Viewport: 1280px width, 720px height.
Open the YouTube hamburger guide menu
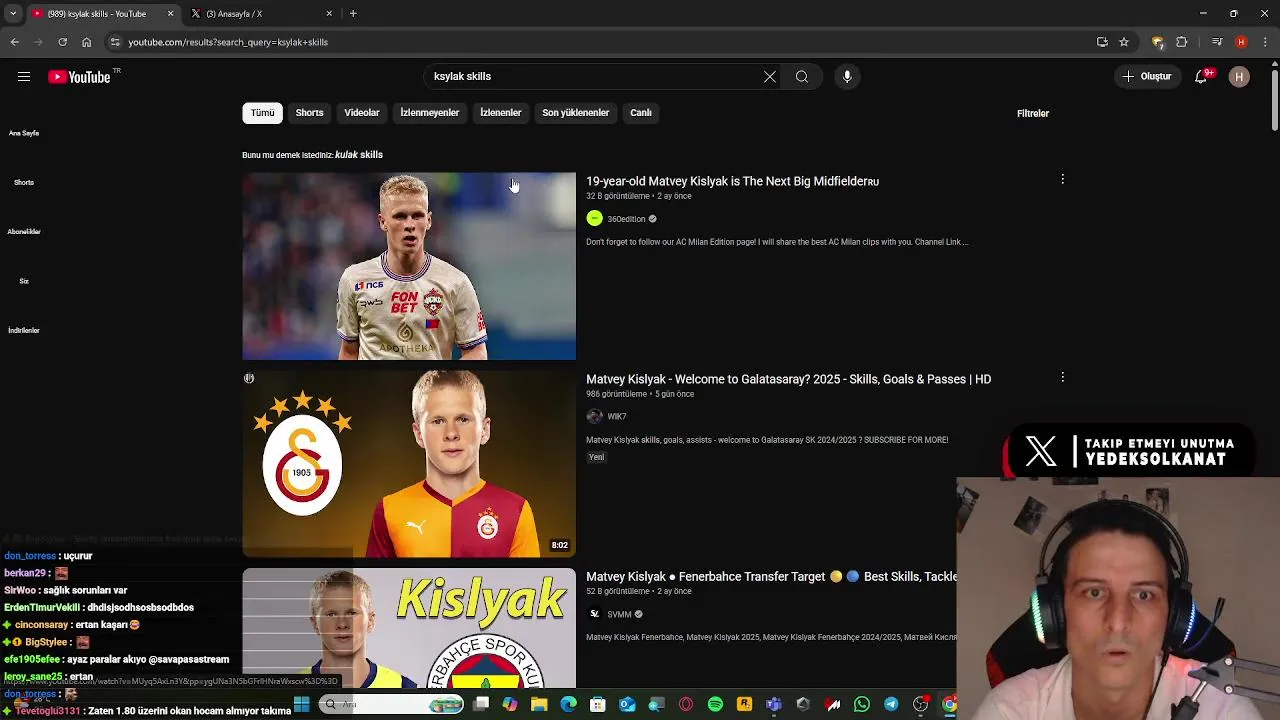pyautogui.click(x=24, y=77)
